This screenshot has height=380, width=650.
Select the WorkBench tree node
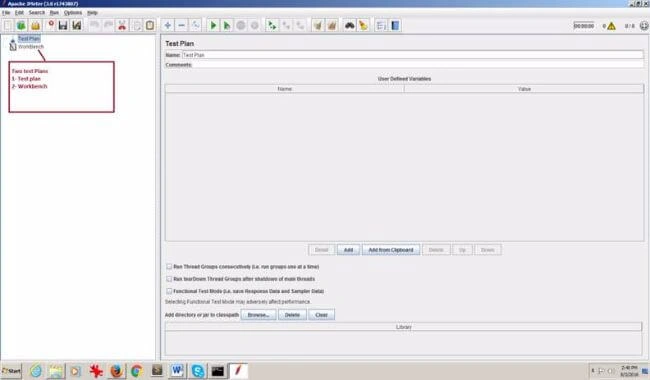[x=31, y=47]
